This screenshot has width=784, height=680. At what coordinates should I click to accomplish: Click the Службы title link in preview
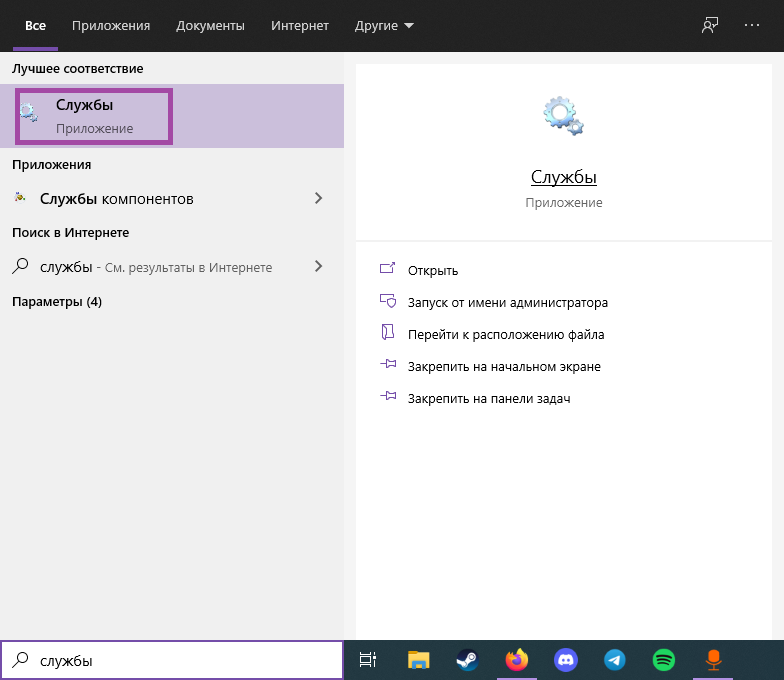pos(564,177)
